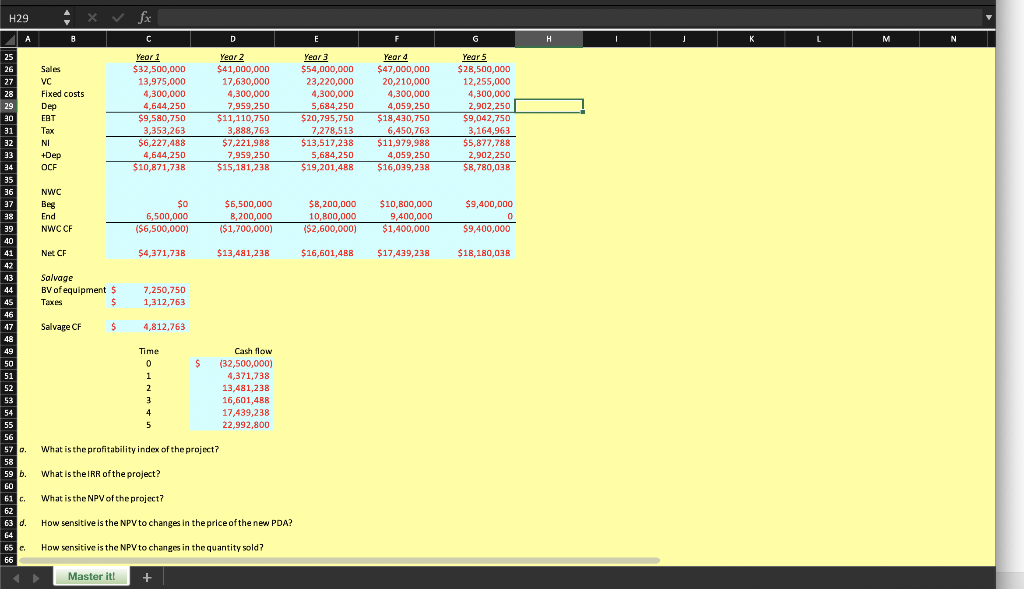Go to next sheet arrow

(36, 578)
